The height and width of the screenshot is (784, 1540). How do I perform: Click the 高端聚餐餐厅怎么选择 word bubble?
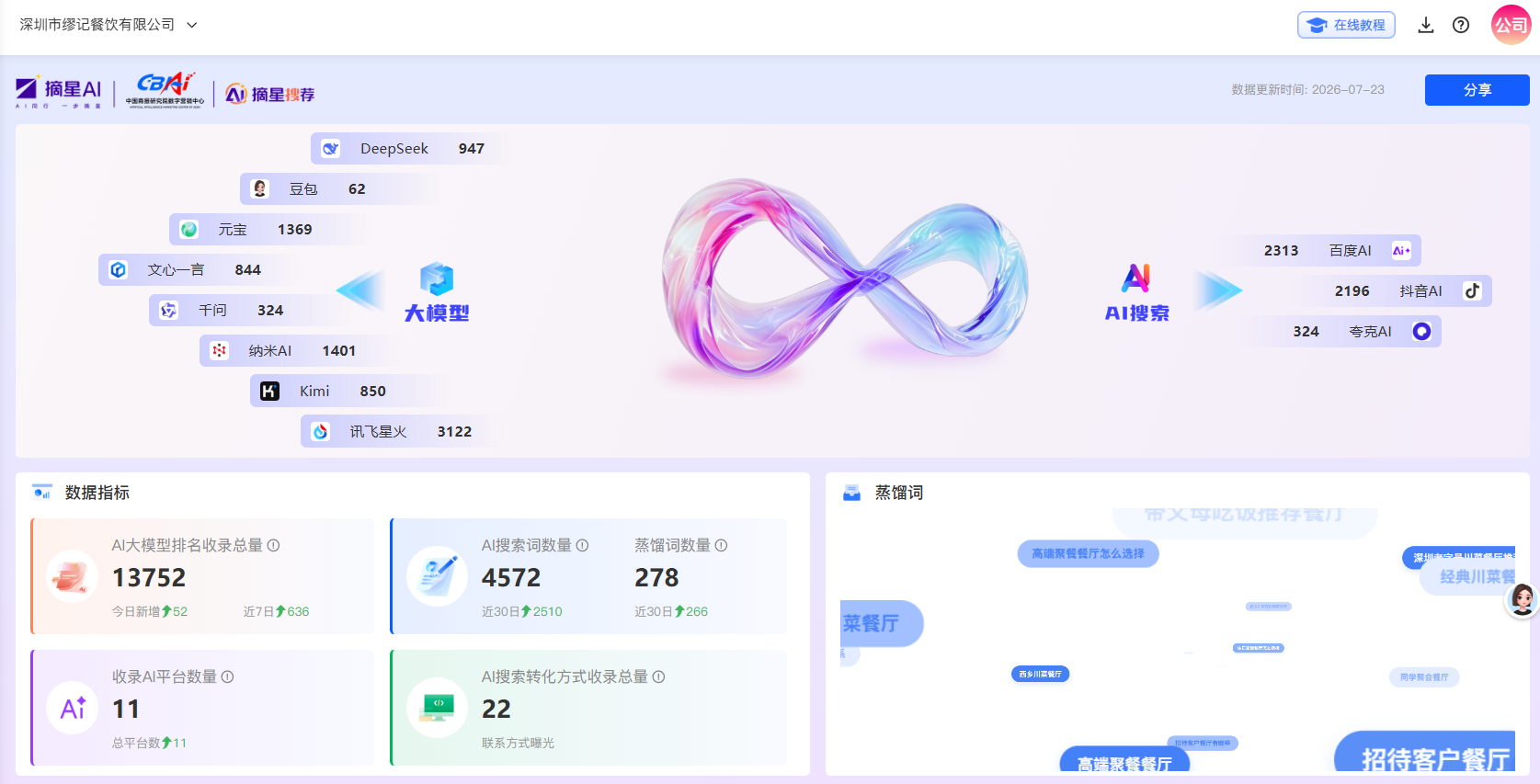click(1088, 553)
